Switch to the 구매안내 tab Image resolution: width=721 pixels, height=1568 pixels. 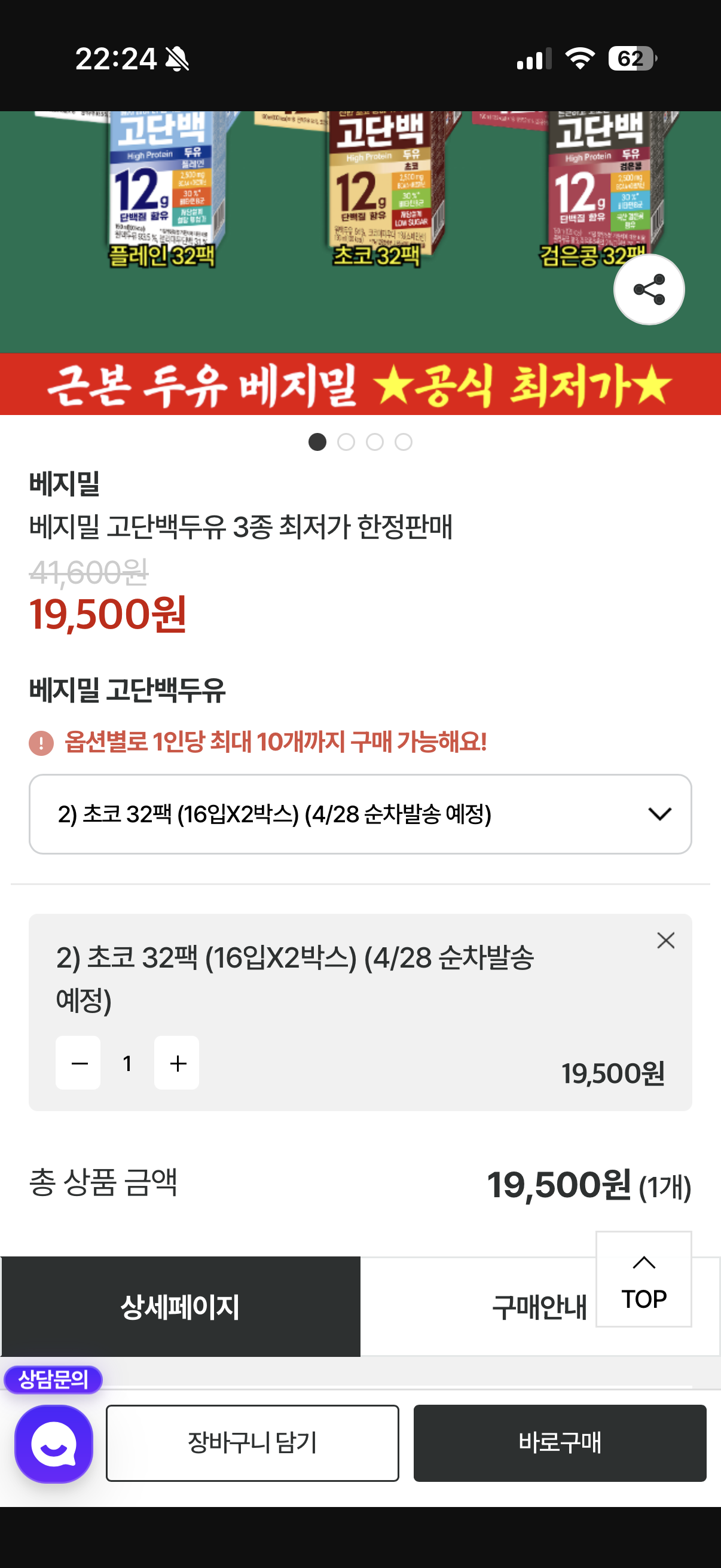(x=538, y=1307)
